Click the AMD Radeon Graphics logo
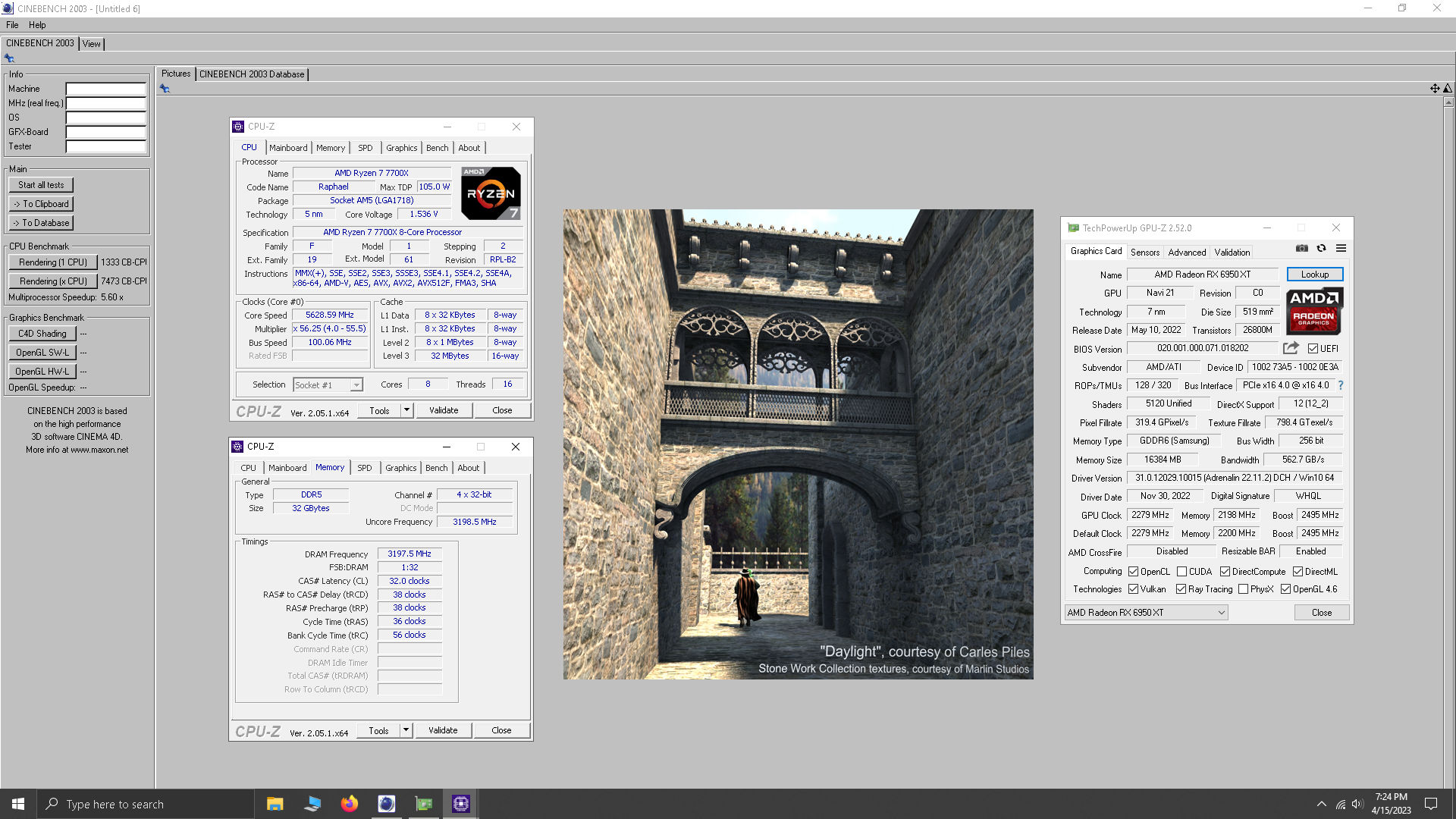The height and width of the screenshot is (819, 1456). click(1315, 311)
